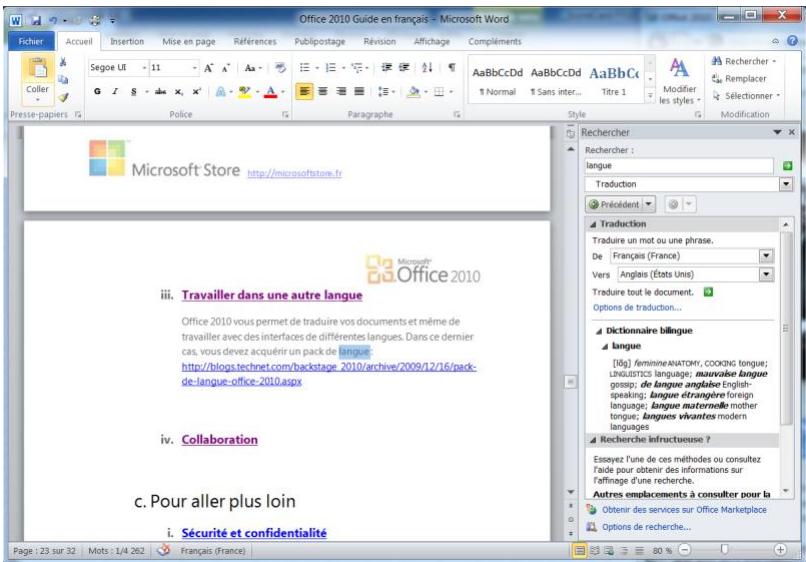Click Remplacer in the ribbon

tap(739, 79)
